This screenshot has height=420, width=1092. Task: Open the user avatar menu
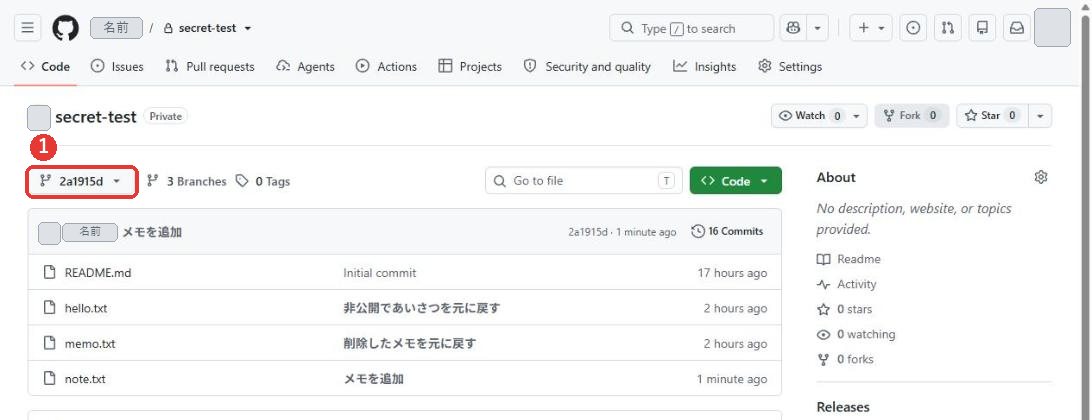[x=1052, y=28]
